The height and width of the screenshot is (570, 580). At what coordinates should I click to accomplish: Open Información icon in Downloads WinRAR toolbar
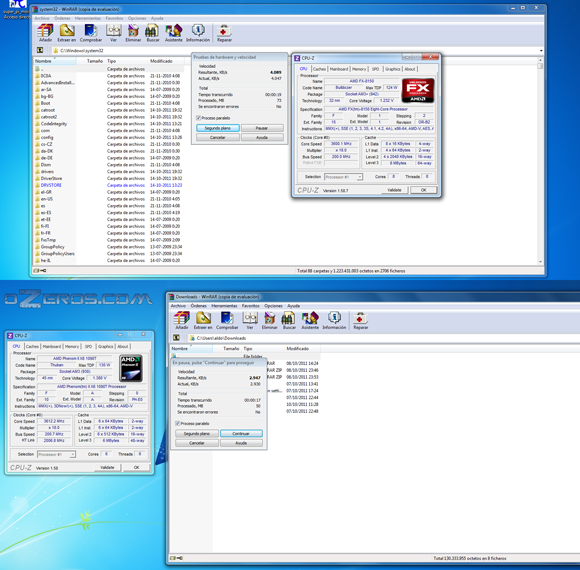pyautogui.click(x=334, y=320)
